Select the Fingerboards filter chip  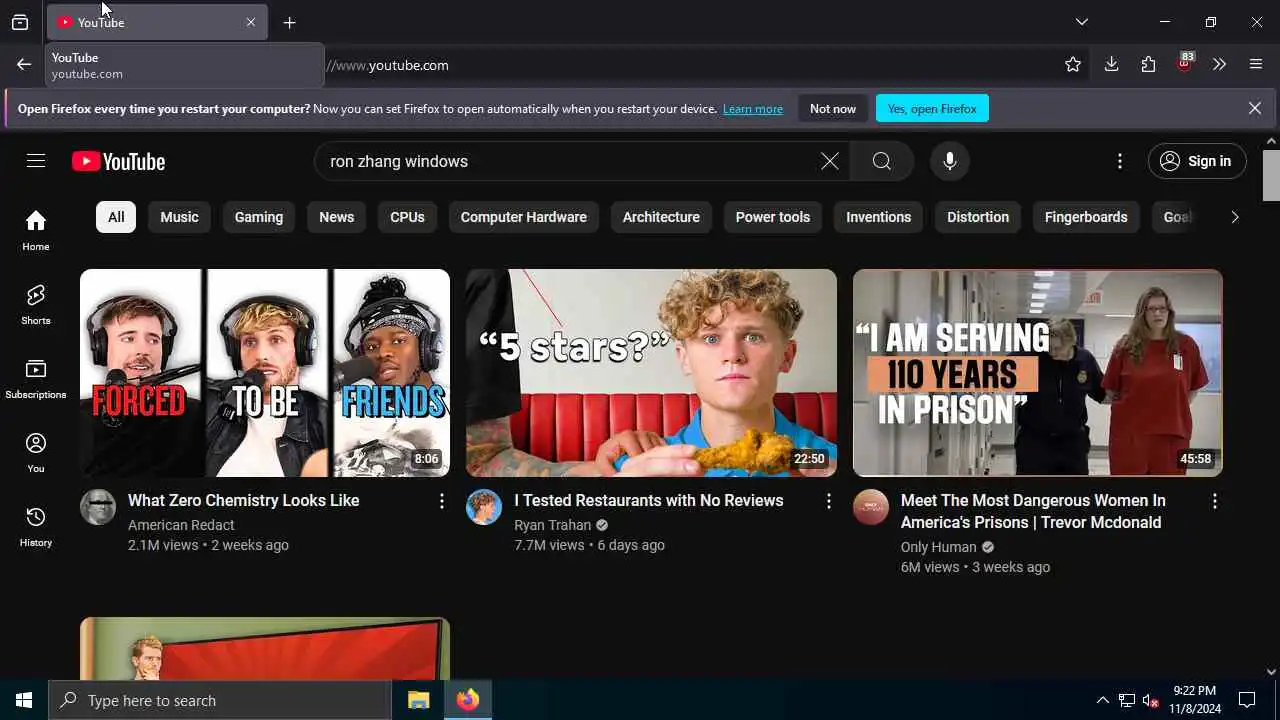(1086, 217)
